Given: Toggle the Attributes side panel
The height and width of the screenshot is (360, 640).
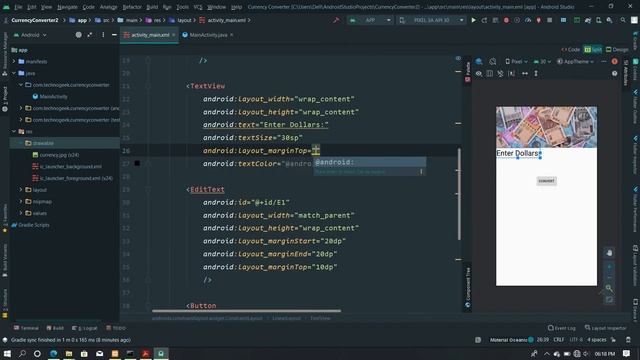Looking at the screenshot, I should 625,73.
